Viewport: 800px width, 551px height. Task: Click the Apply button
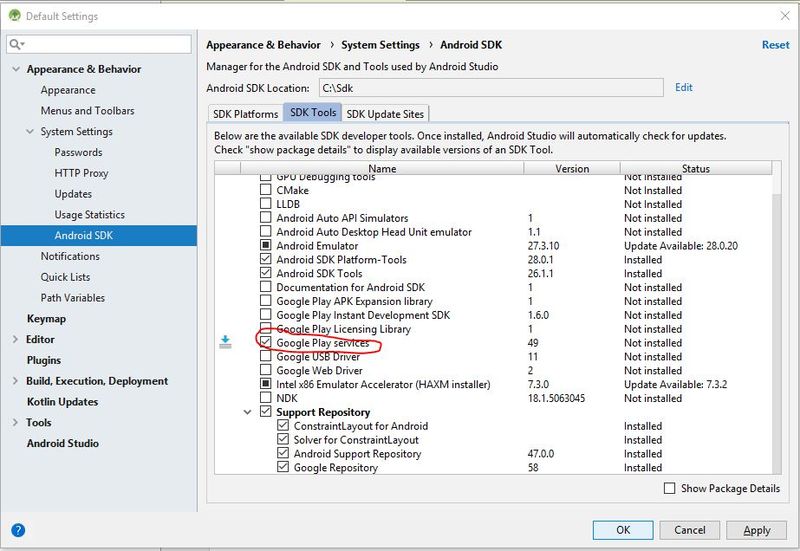(x=757, y=530)
